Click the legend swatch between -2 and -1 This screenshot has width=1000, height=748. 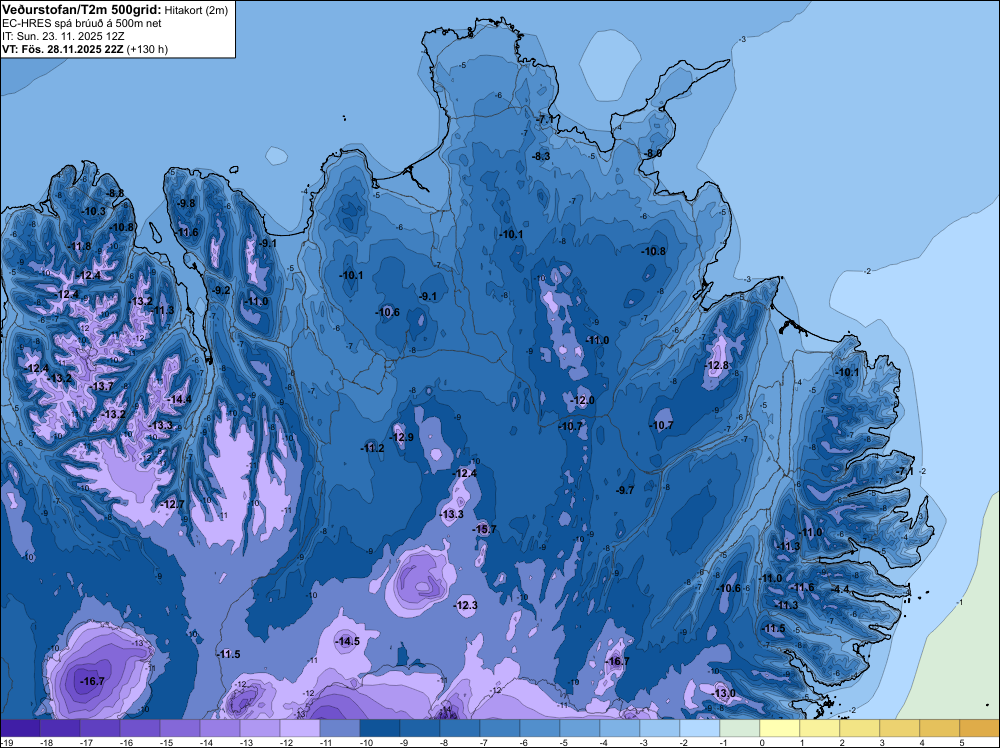point(700,728)
